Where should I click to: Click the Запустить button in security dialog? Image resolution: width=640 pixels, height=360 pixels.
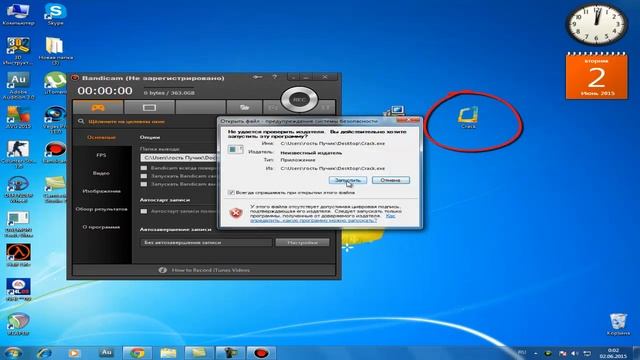click(x=348, y=180)
